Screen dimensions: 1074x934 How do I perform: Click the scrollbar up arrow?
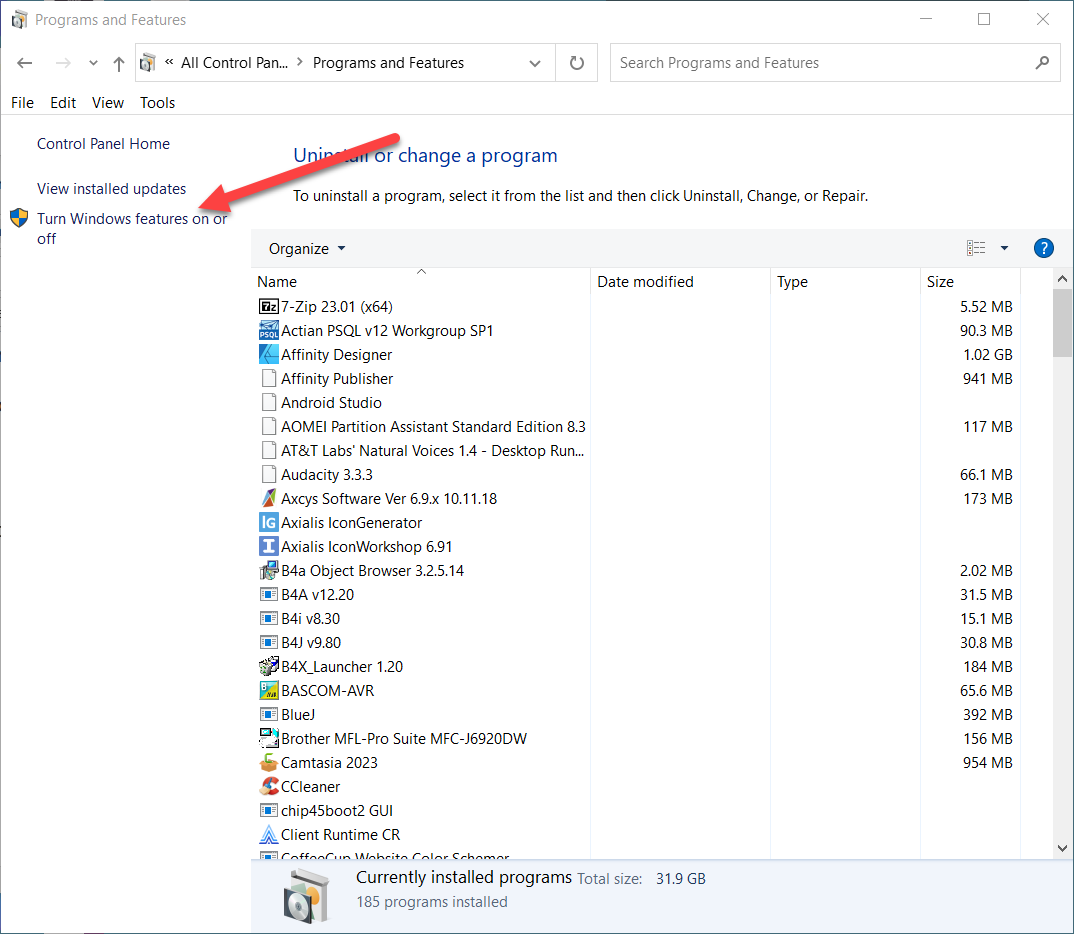[1062, 279]
